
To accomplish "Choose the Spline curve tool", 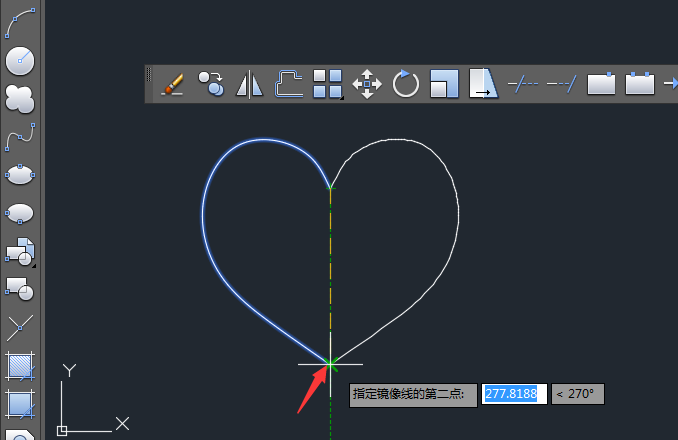I will tap(20, 137).
